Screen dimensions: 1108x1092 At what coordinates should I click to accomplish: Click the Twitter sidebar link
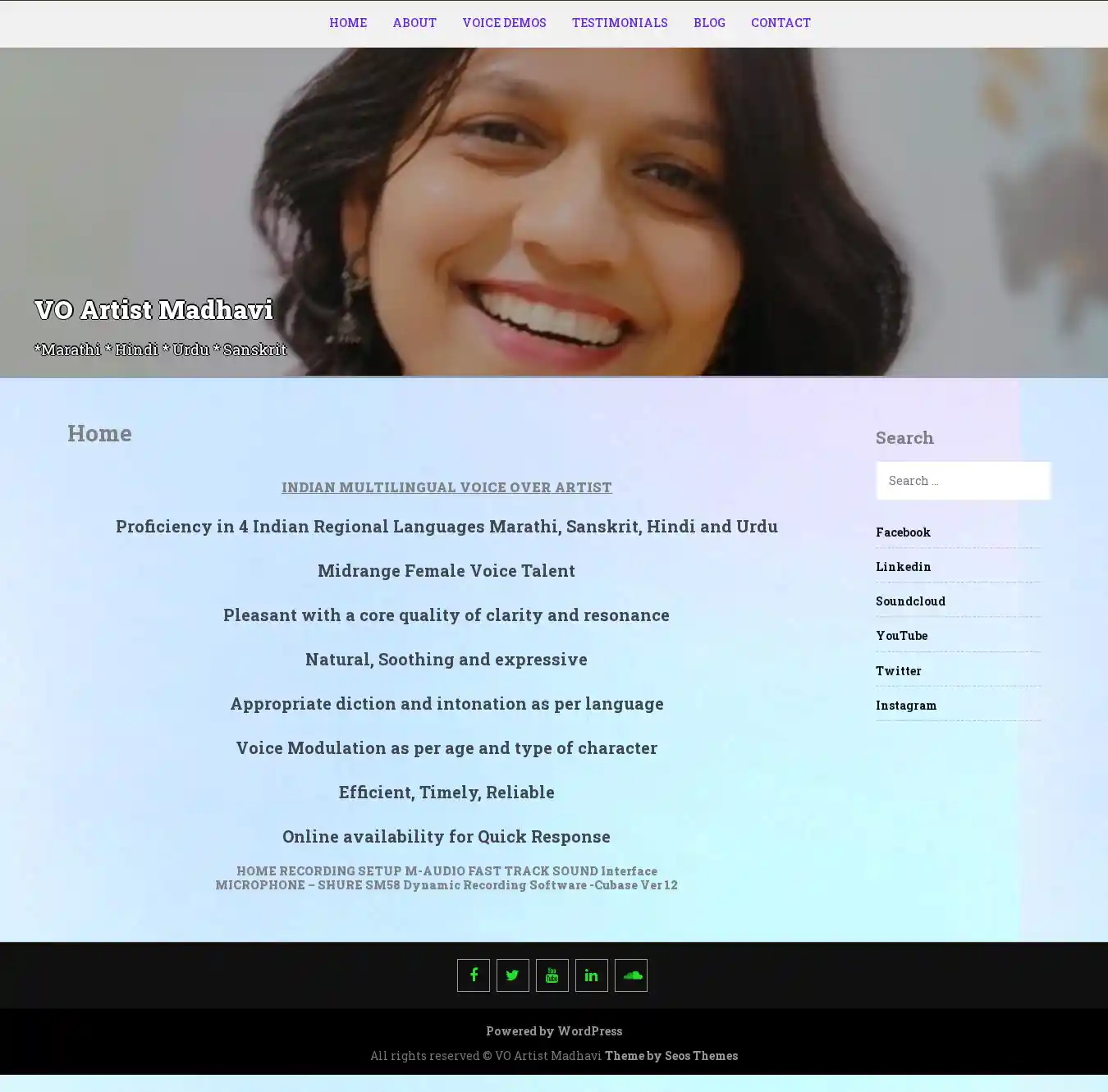click(x=898, y=671)
